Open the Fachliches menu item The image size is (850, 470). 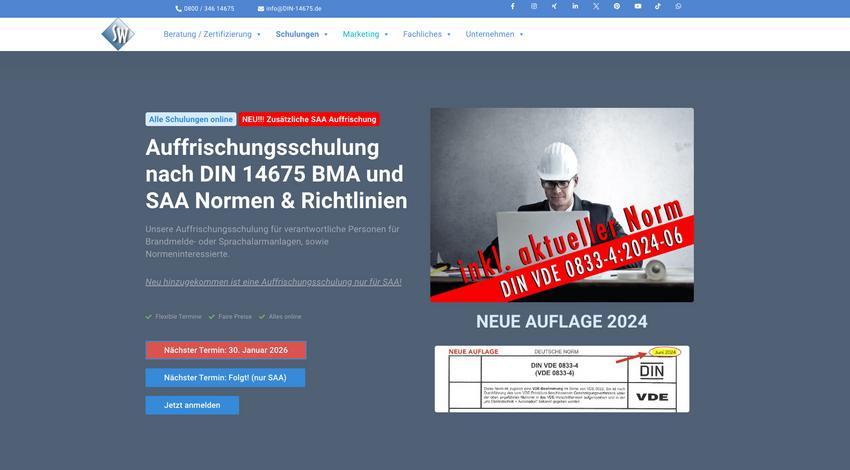[x=422, y=34]
